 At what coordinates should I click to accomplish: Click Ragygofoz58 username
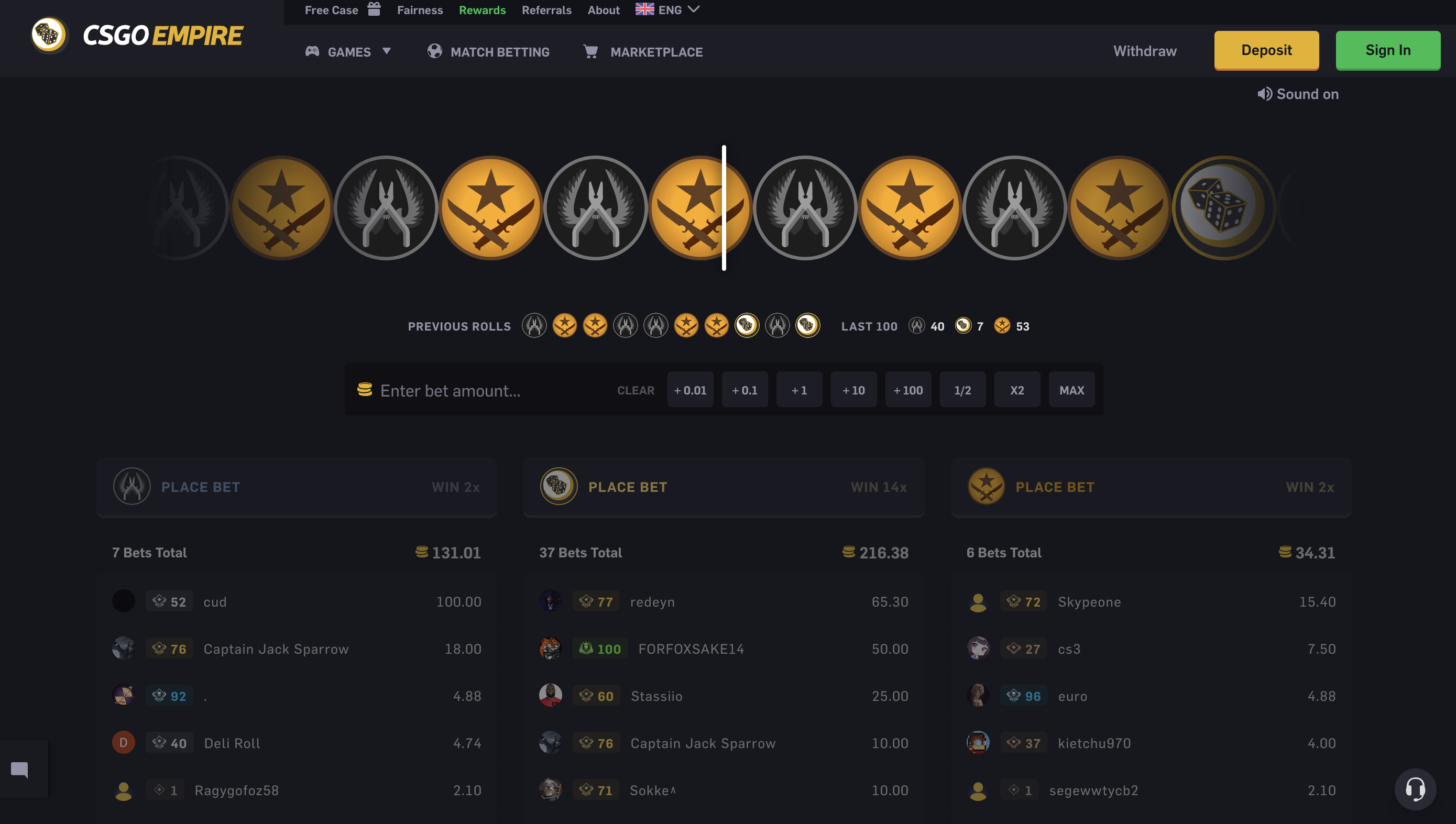pos(236,790)
